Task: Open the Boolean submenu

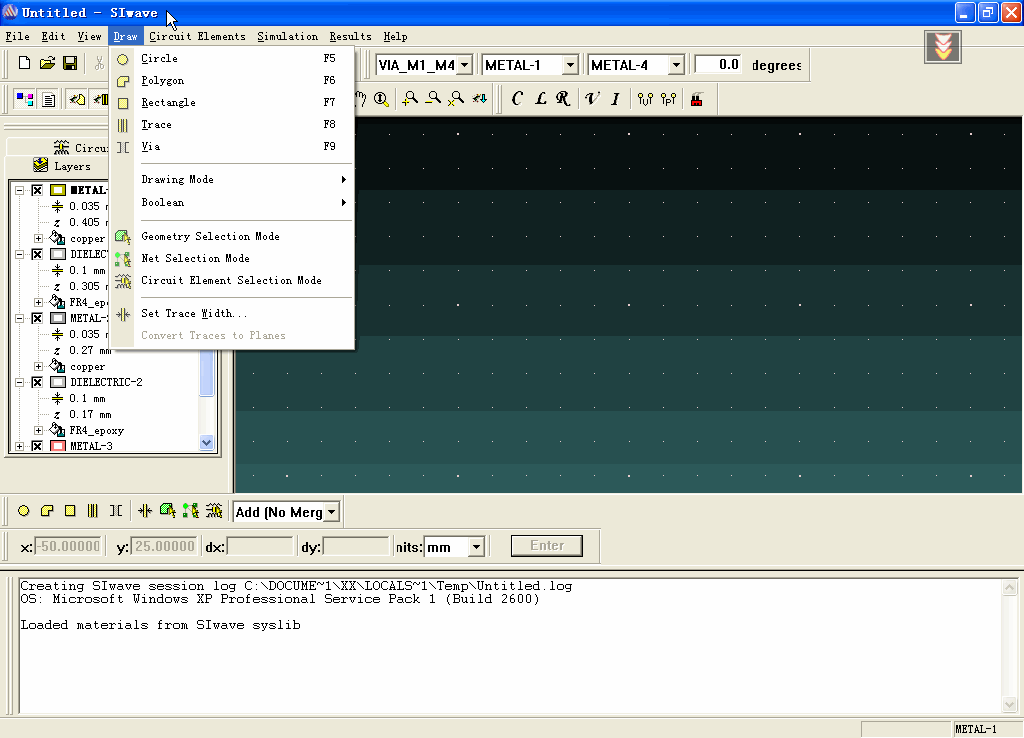Action: [232, 202]
